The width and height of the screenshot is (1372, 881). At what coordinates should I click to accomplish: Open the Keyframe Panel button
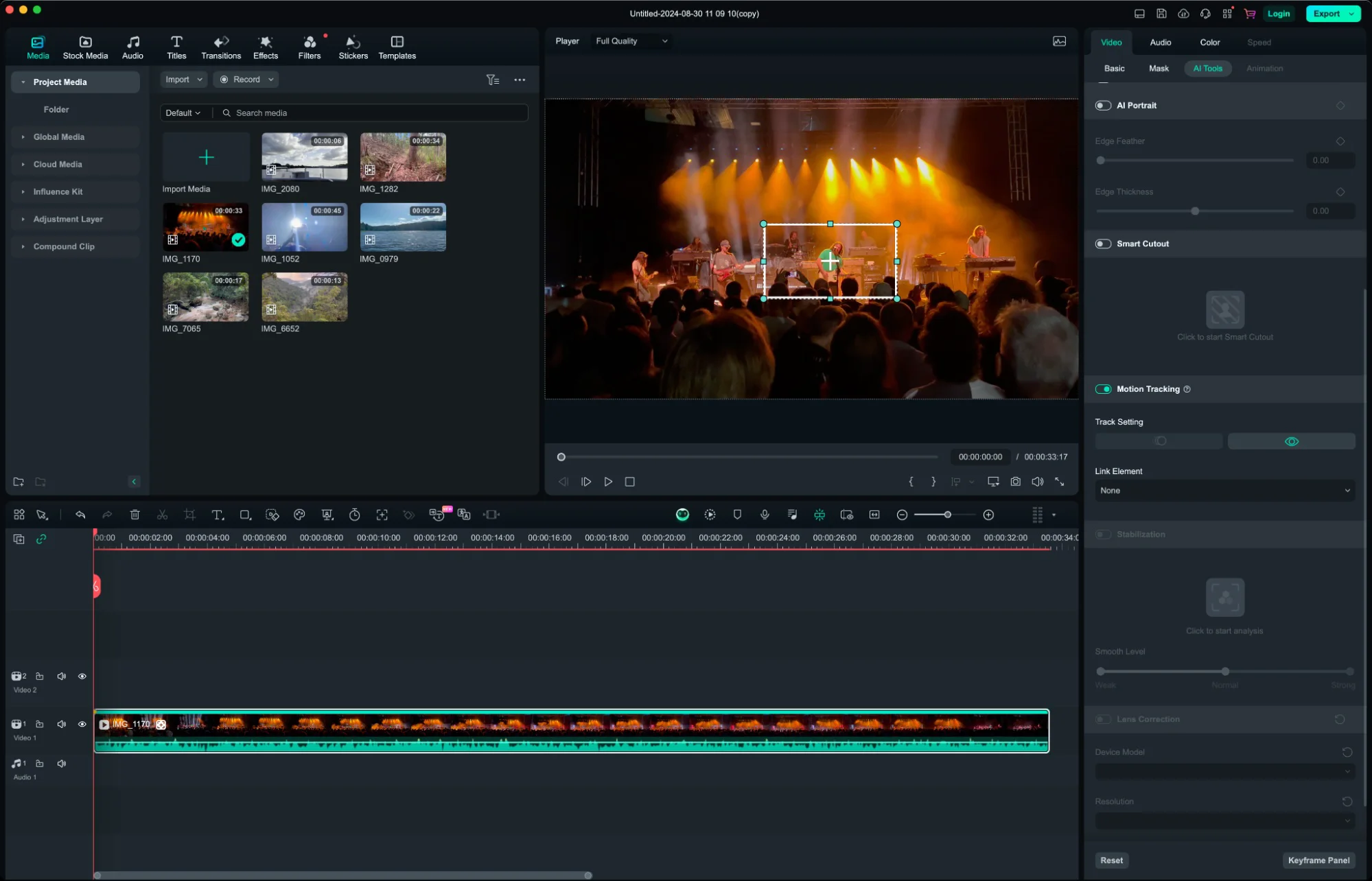click(1318, 860)
